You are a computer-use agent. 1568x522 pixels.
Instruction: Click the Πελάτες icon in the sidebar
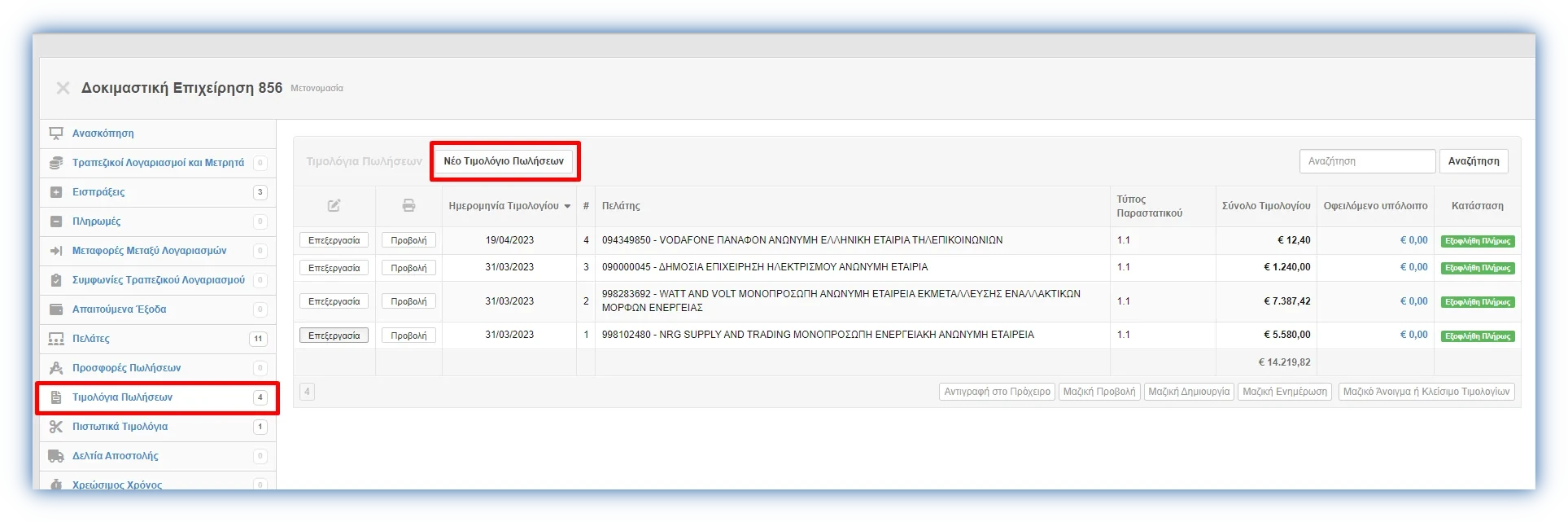pyautogui.click(x=56, y=339)
